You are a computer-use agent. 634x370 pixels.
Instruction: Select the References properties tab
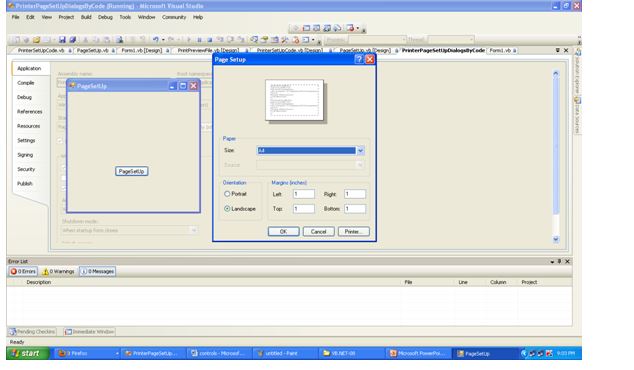point(30,112)
